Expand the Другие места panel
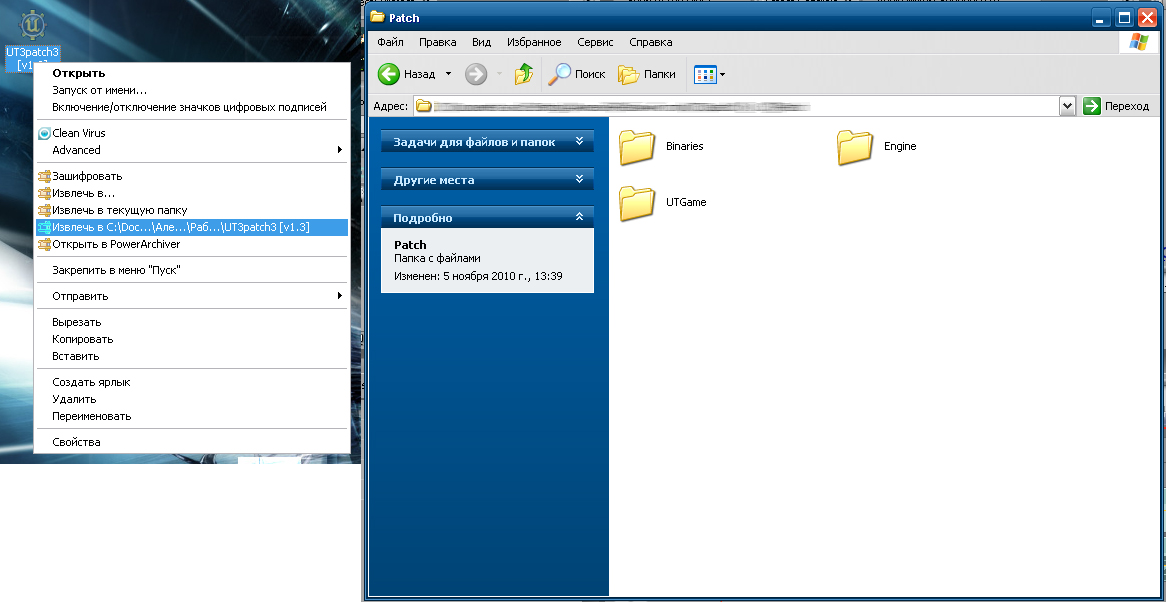Viewport: 1166px width, 602px height. tap(578, 180)
